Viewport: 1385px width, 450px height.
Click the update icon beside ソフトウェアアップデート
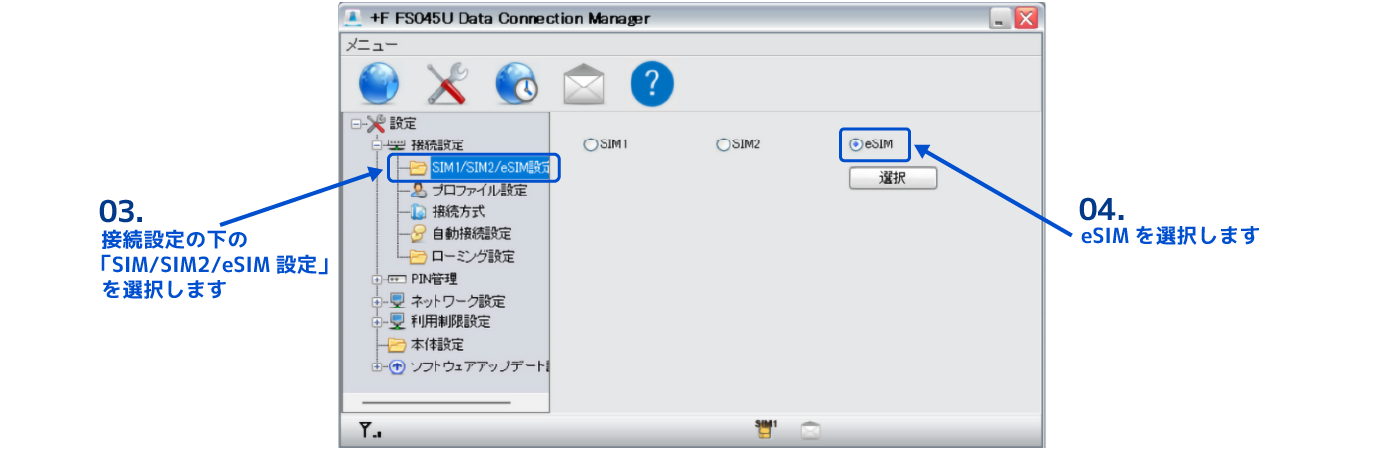pyautogui.click(x=397, y=367)
